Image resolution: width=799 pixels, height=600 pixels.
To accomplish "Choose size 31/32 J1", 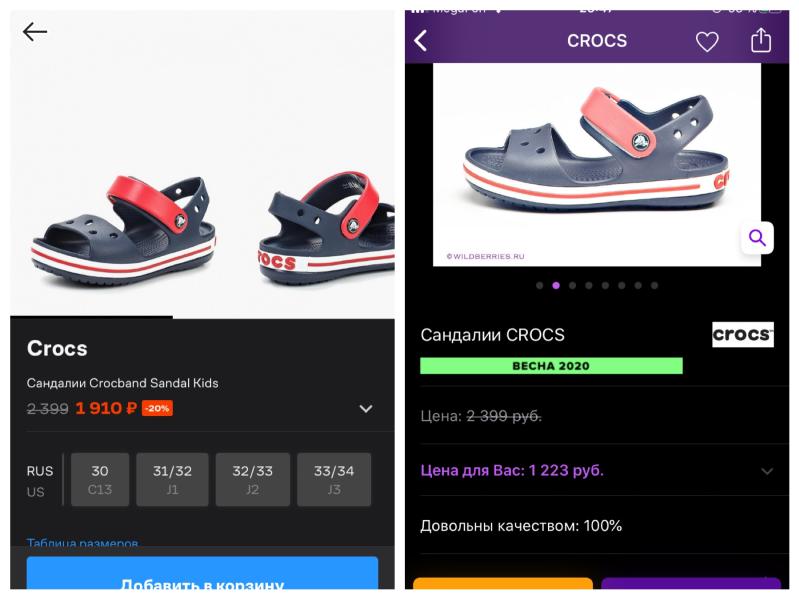I will coord(172,479).
